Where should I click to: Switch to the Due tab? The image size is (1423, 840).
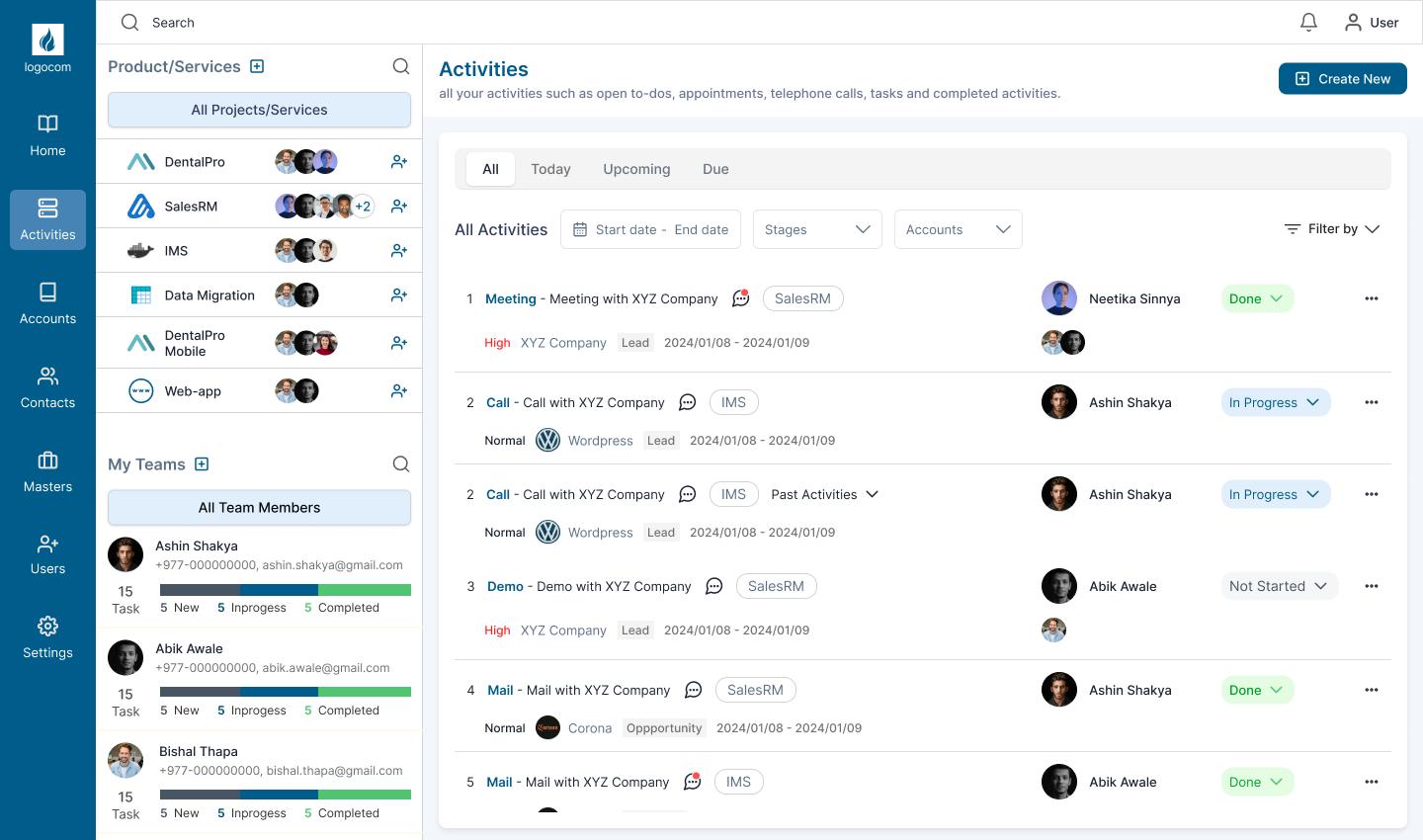(715, 169)
